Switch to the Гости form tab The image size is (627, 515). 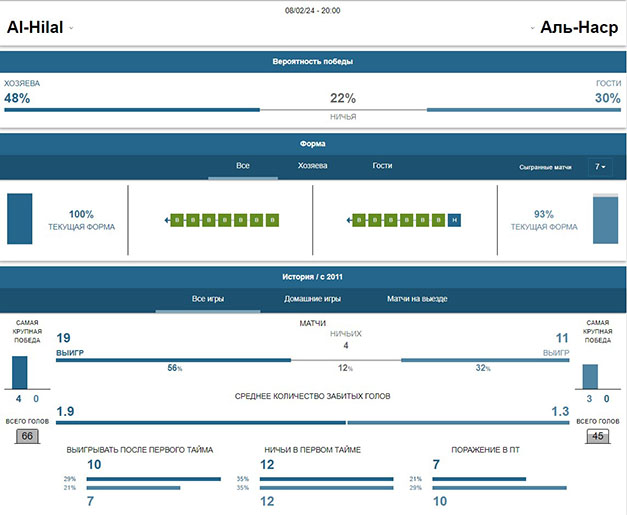[382, 166]
